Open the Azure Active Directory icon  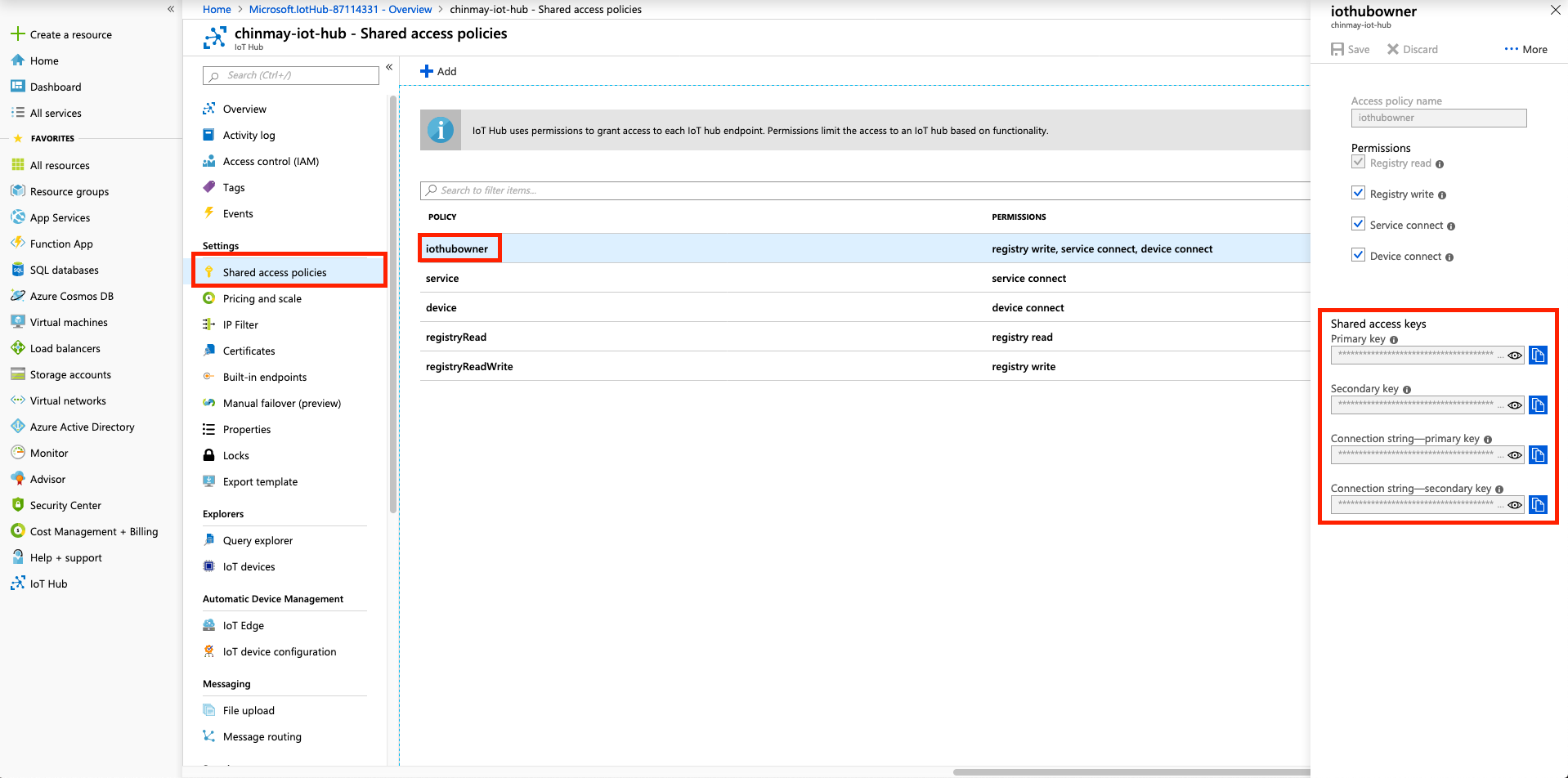[x=18, y=427]
